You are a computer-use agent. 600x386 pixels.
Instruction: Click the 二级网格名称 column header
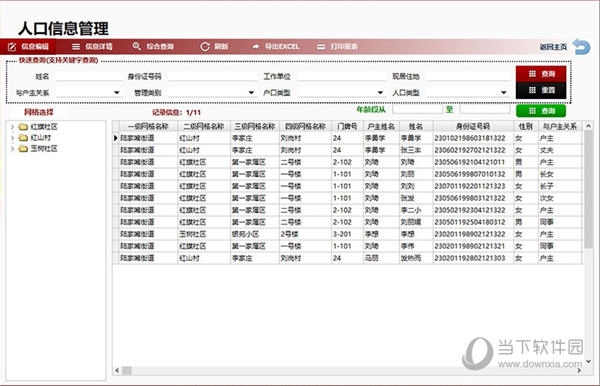204,126
